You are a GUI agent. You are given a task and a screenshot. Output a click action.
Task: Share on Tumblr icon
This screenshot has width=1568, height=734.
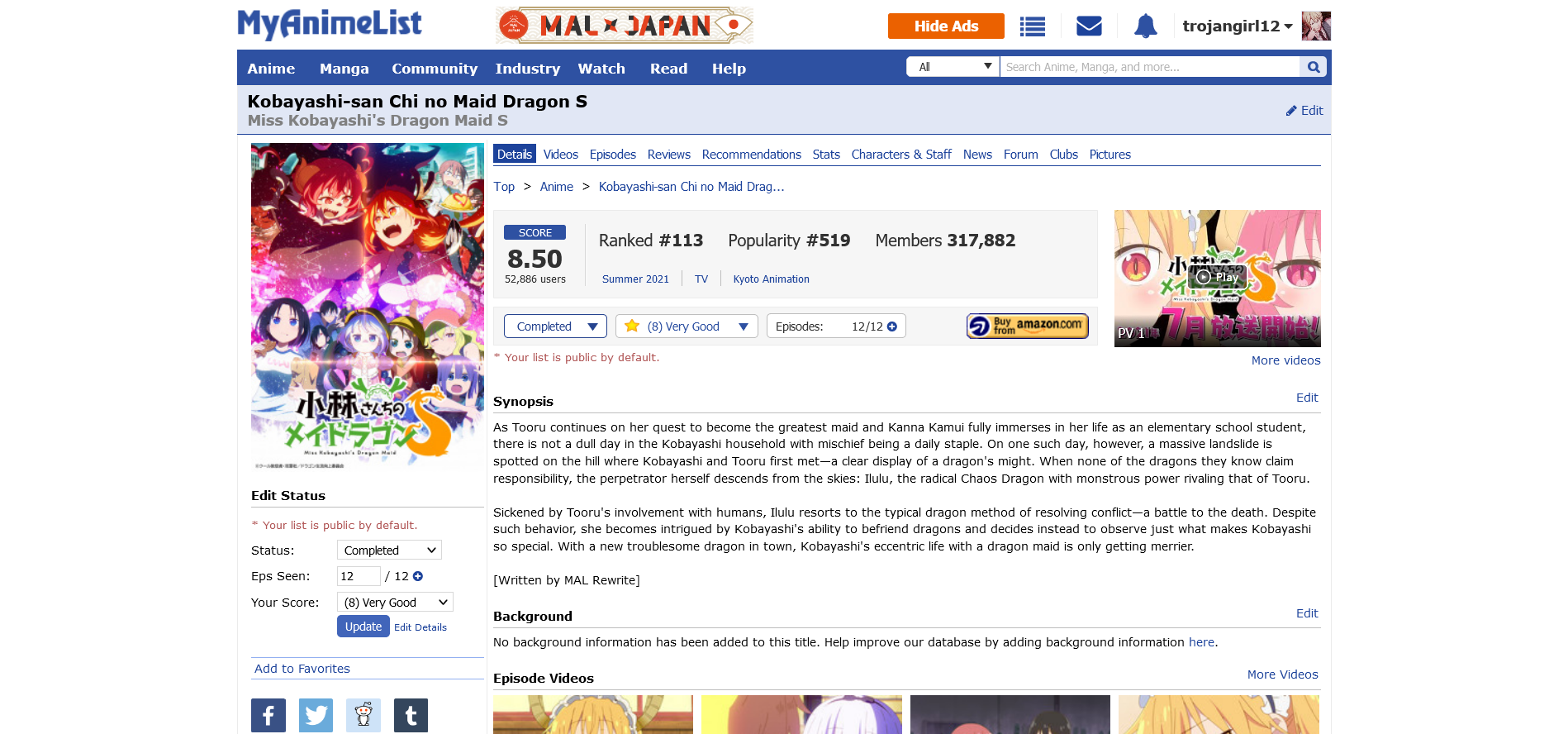click(411, 715)
